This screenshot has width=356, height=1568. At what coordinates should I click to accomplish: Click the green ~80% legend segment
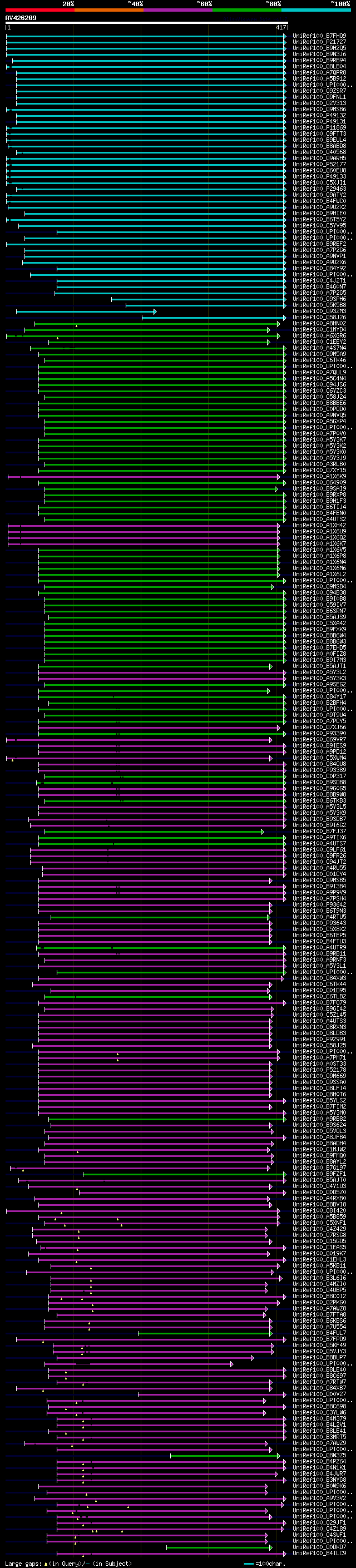(x=247, y=10)
